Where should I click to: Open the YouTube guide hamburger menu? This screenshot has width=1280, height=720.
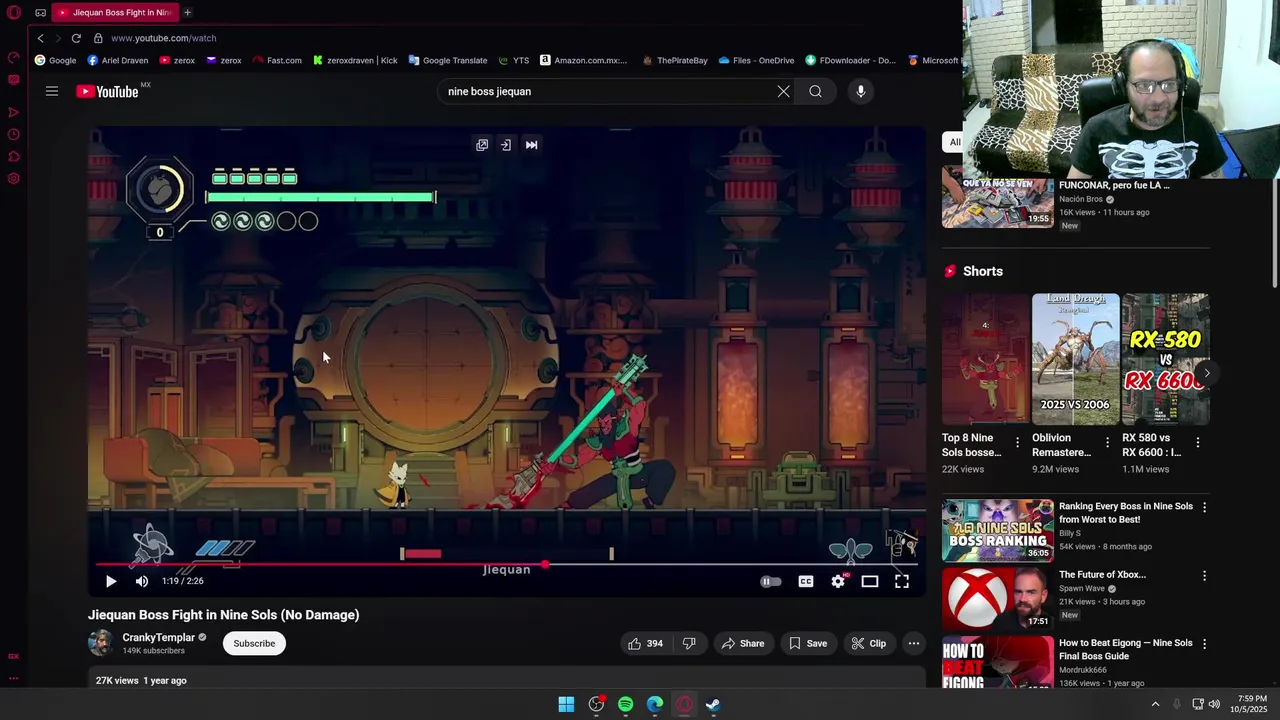pyautogui.click(x=52, y=91)
